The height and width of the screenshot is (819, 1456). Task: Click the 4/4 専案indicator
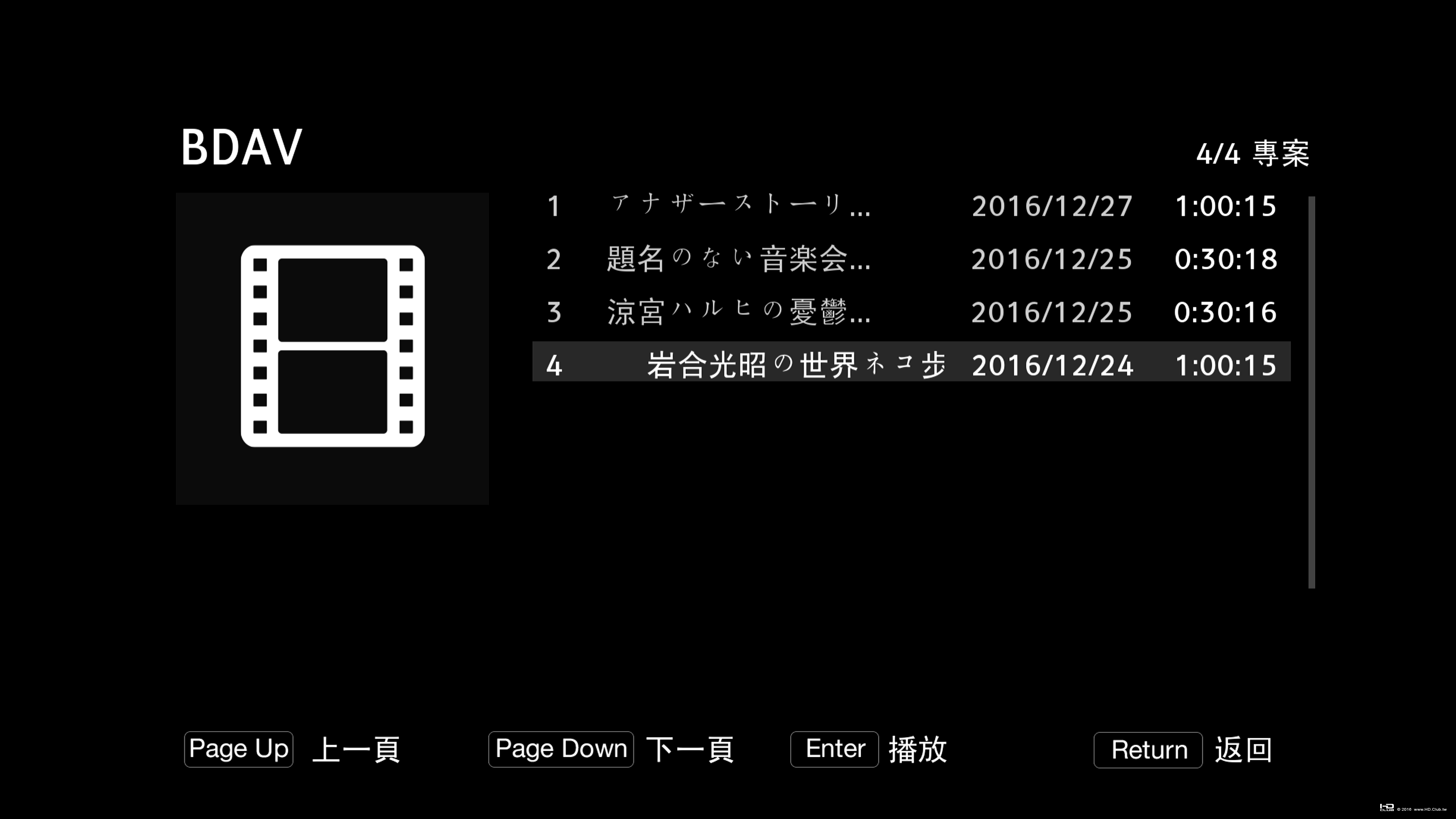tap(1253, 153)
